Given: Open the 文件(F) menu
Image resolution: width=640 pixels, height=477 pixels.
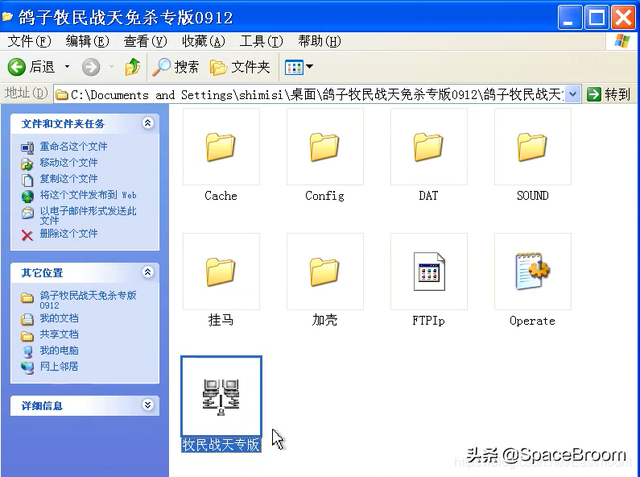Looking at the screenshot, I should coord(29,41).
